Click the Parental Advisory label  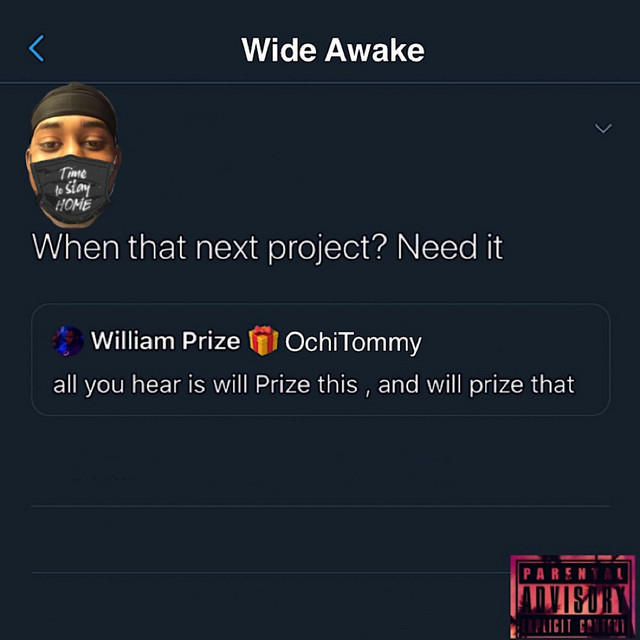coord(573,596)
